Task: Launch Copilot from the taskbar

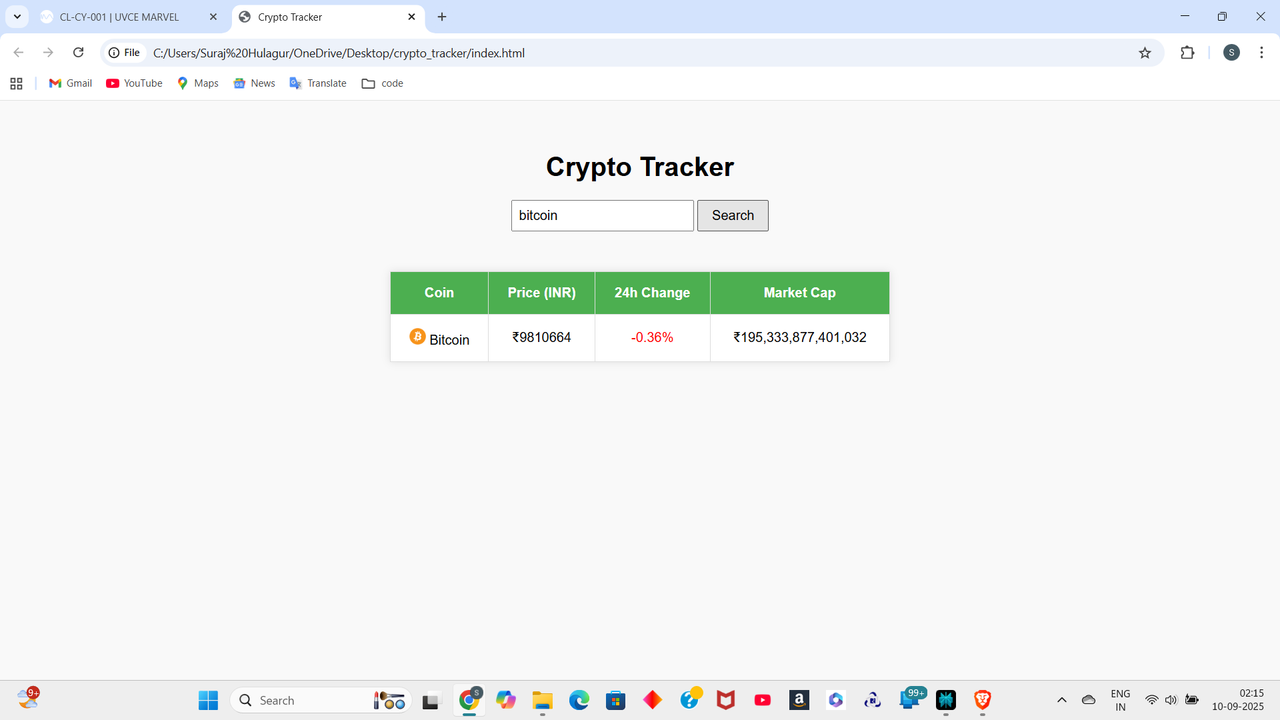Action: [x=506, y=700]
